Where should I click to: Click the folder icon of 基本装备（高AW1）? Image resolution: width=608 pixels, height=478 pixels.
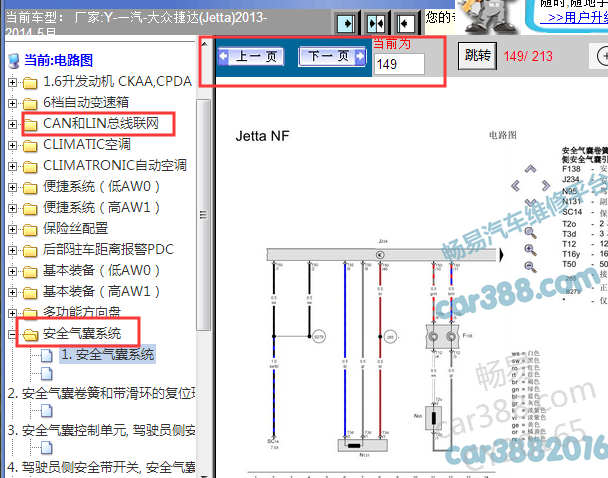(30, 292)
